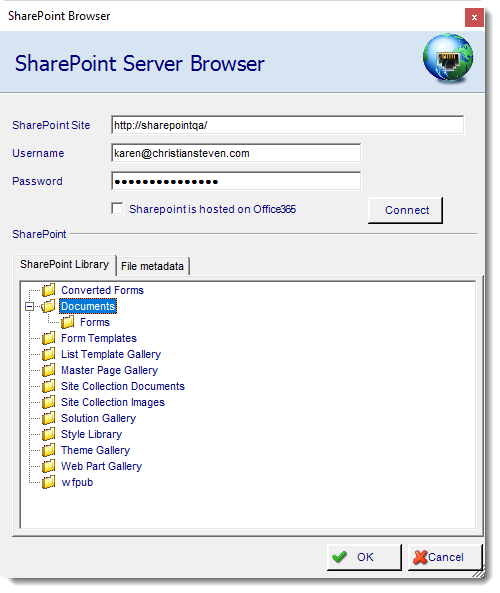Select the Forms subfolder label
Screen dimensions: 500x593
[95, 322]
